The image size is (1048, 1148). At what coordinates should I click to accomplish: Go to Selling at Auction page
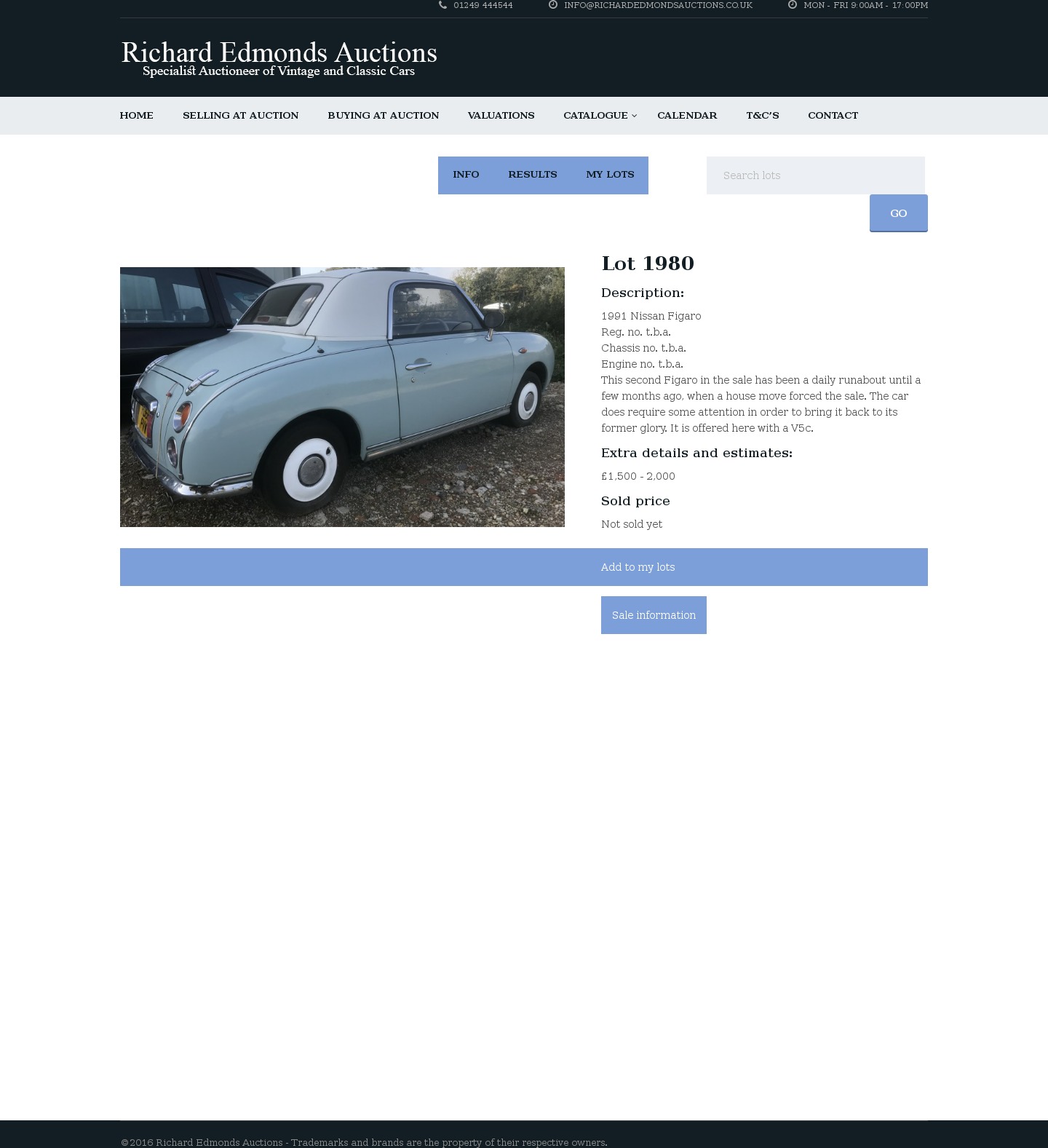pos(240,116)
